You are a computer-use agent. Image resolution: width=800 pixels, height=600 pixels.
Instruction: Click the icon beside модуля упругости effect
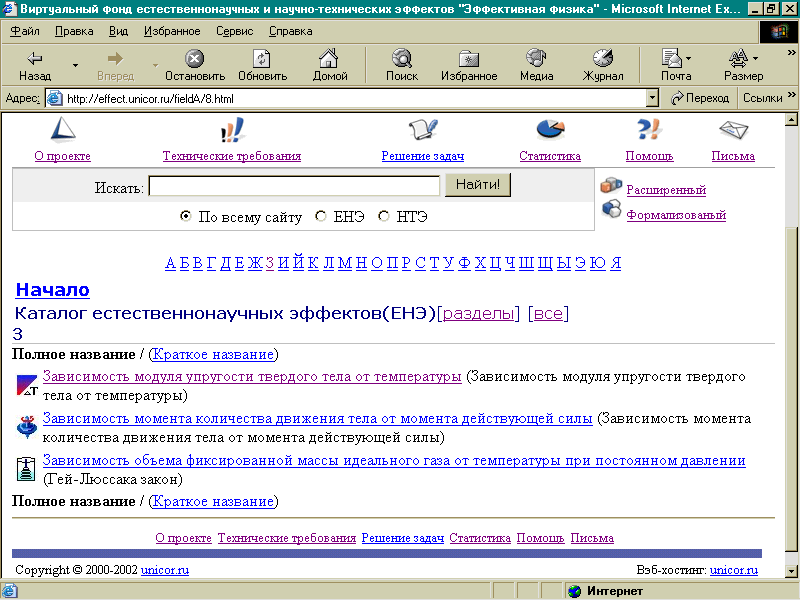(27, 385)
